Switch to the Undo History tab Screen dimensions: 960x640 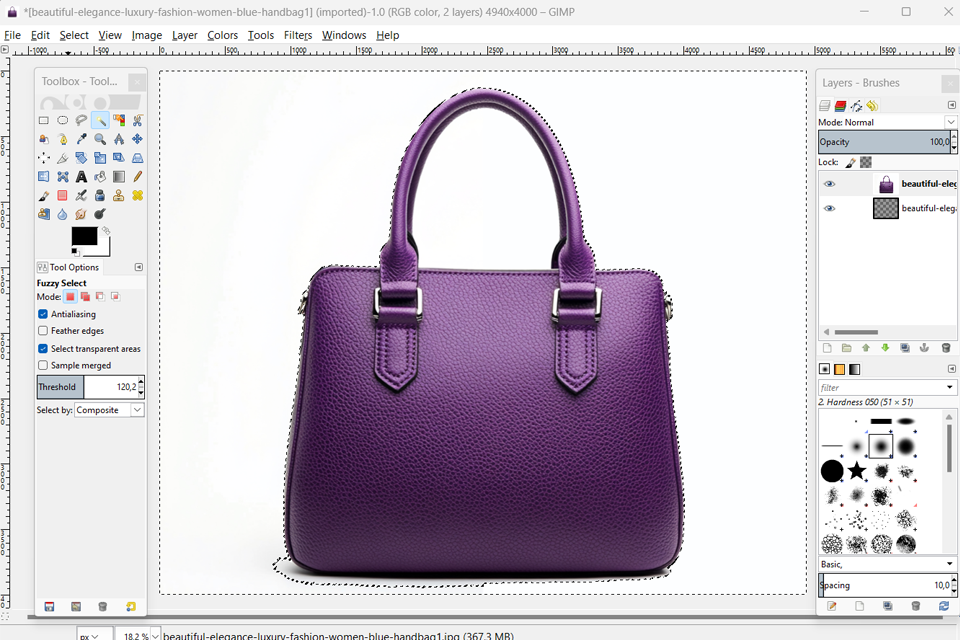point(872,106)
